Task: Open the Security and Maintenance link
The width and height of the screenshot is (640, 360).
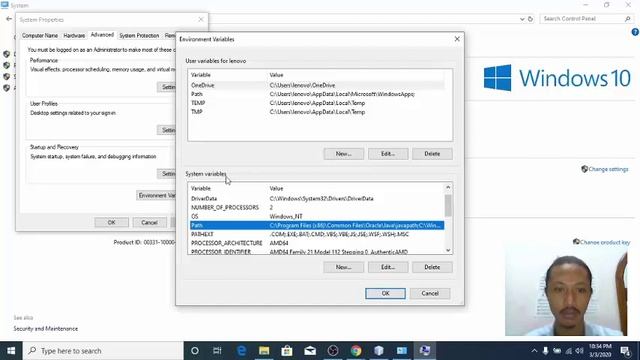Action: (x=46, y=329)
